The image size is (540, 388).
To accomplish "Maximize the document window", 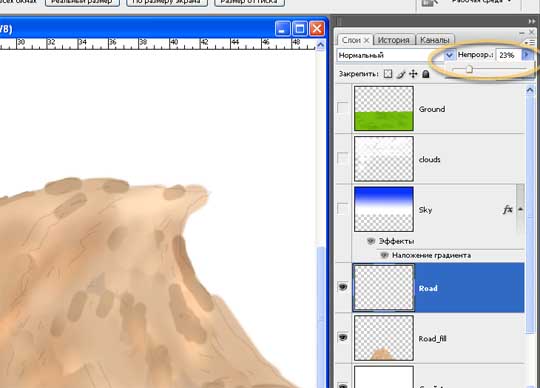I will point(300,29).
